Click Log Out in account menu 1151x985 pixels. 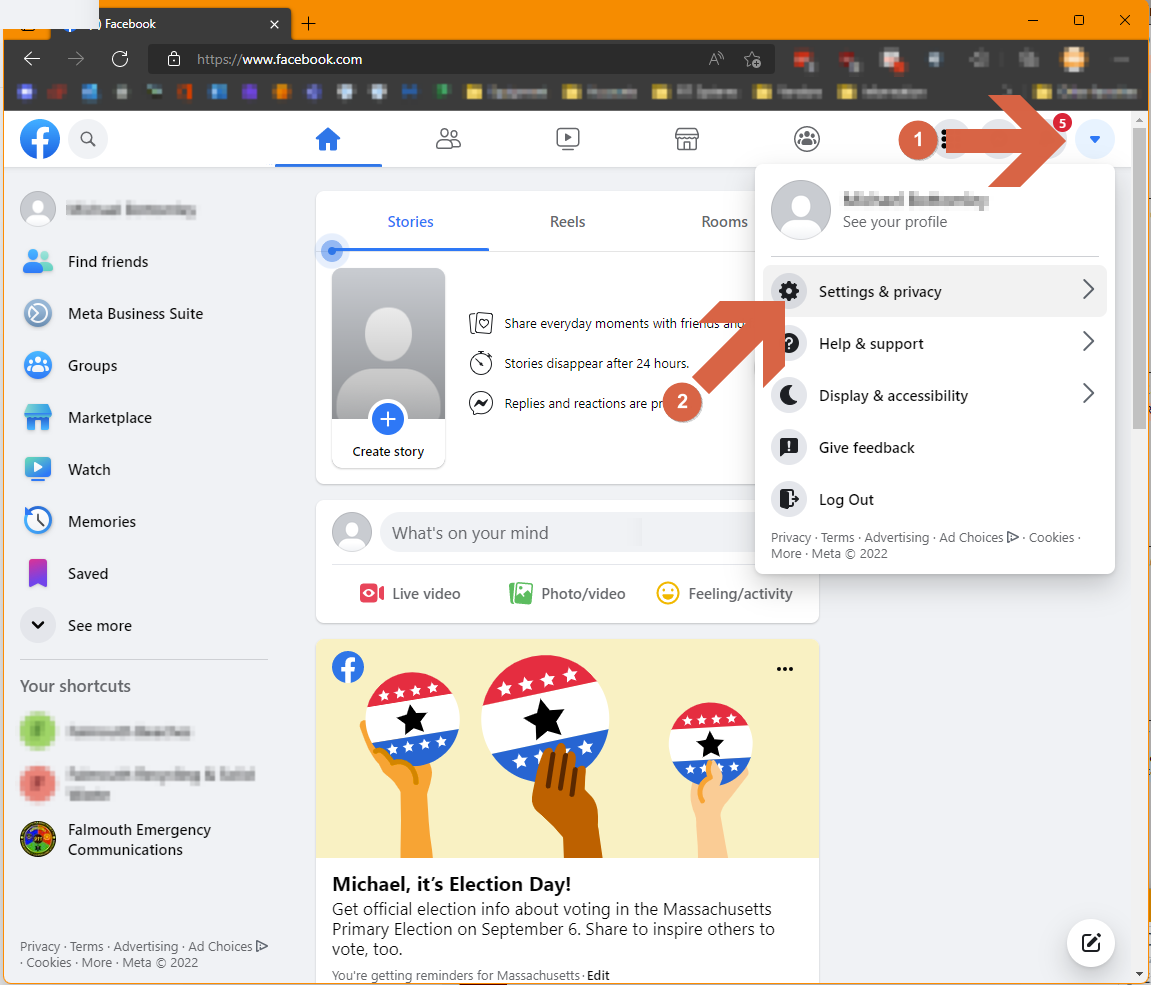pyautogui.click(x=934, y=500)
